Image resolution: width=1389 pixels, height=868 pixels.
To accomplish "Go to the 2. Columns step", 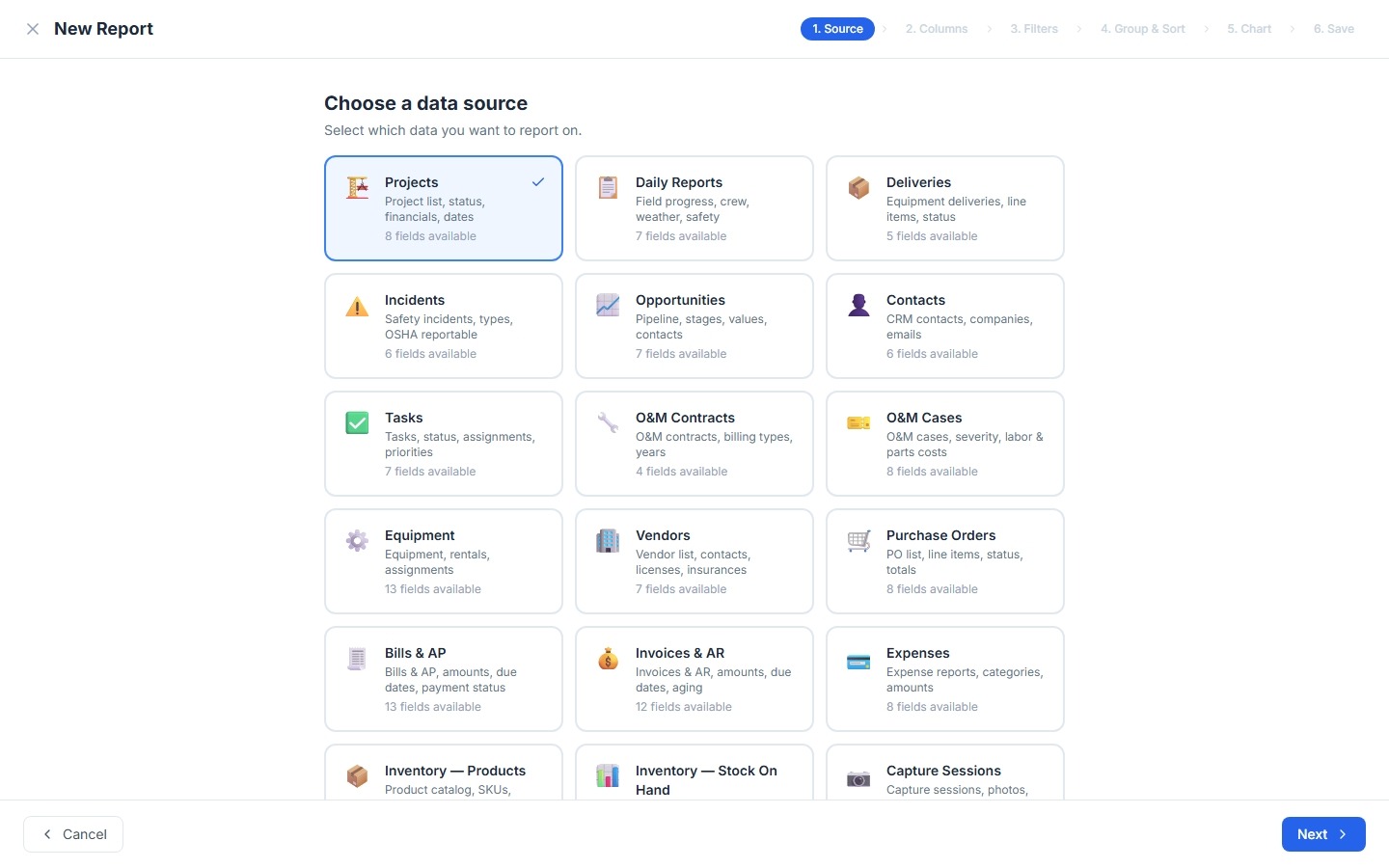I will 937,29.
